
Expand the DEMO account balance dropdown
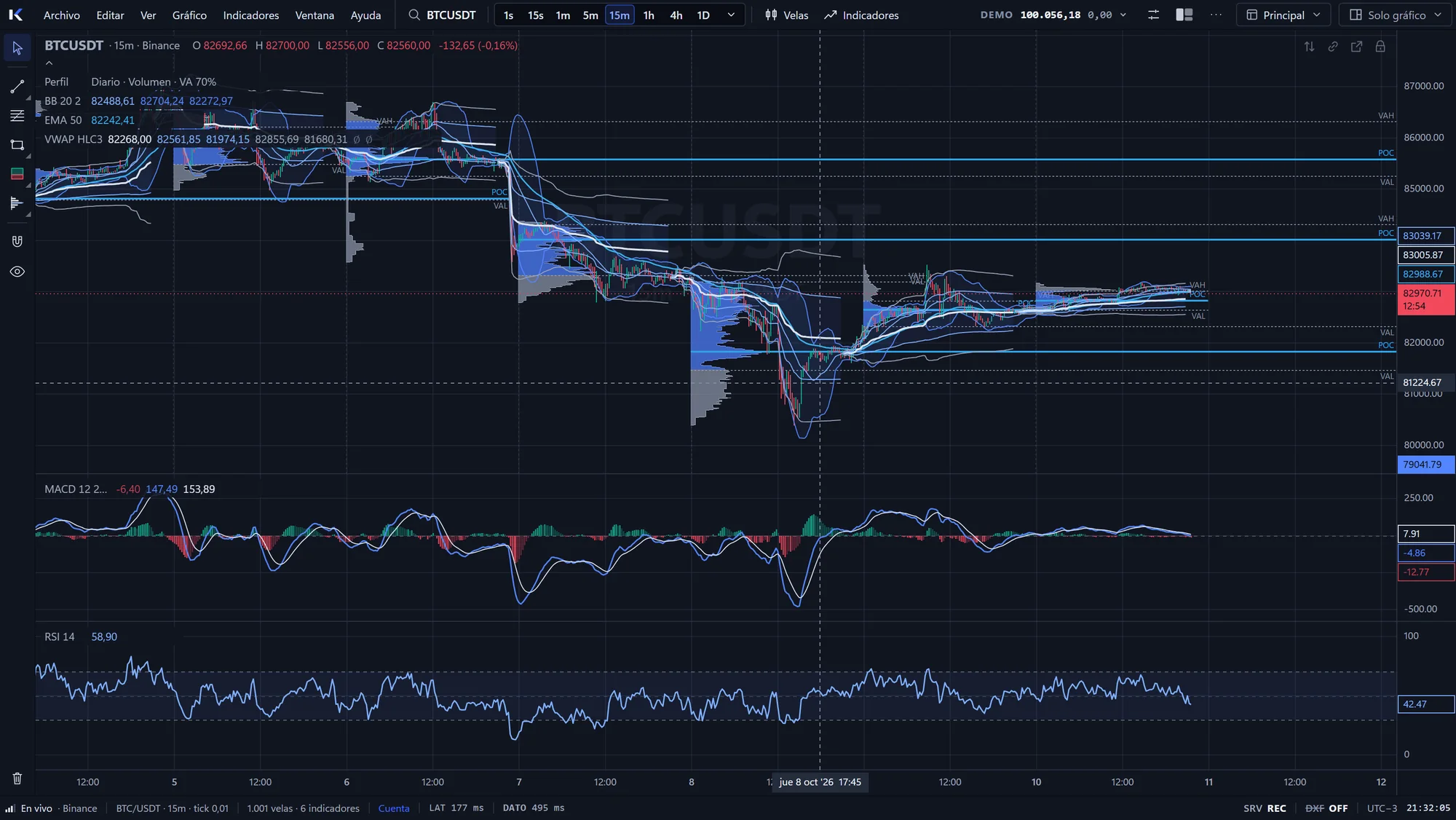(x=1053, y=15)
